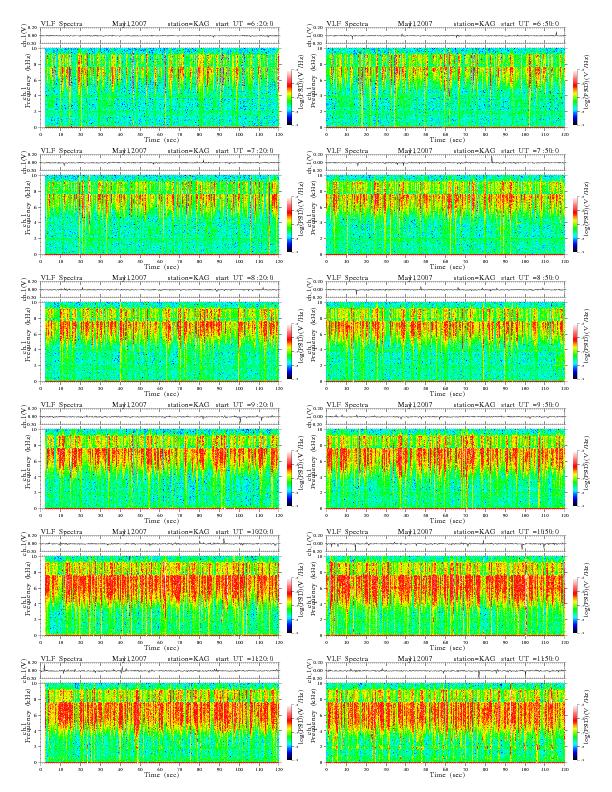Click the PSD color bar of 10:50:0 panel
This screenshot has height=792, width=612.
coord(575,606)
